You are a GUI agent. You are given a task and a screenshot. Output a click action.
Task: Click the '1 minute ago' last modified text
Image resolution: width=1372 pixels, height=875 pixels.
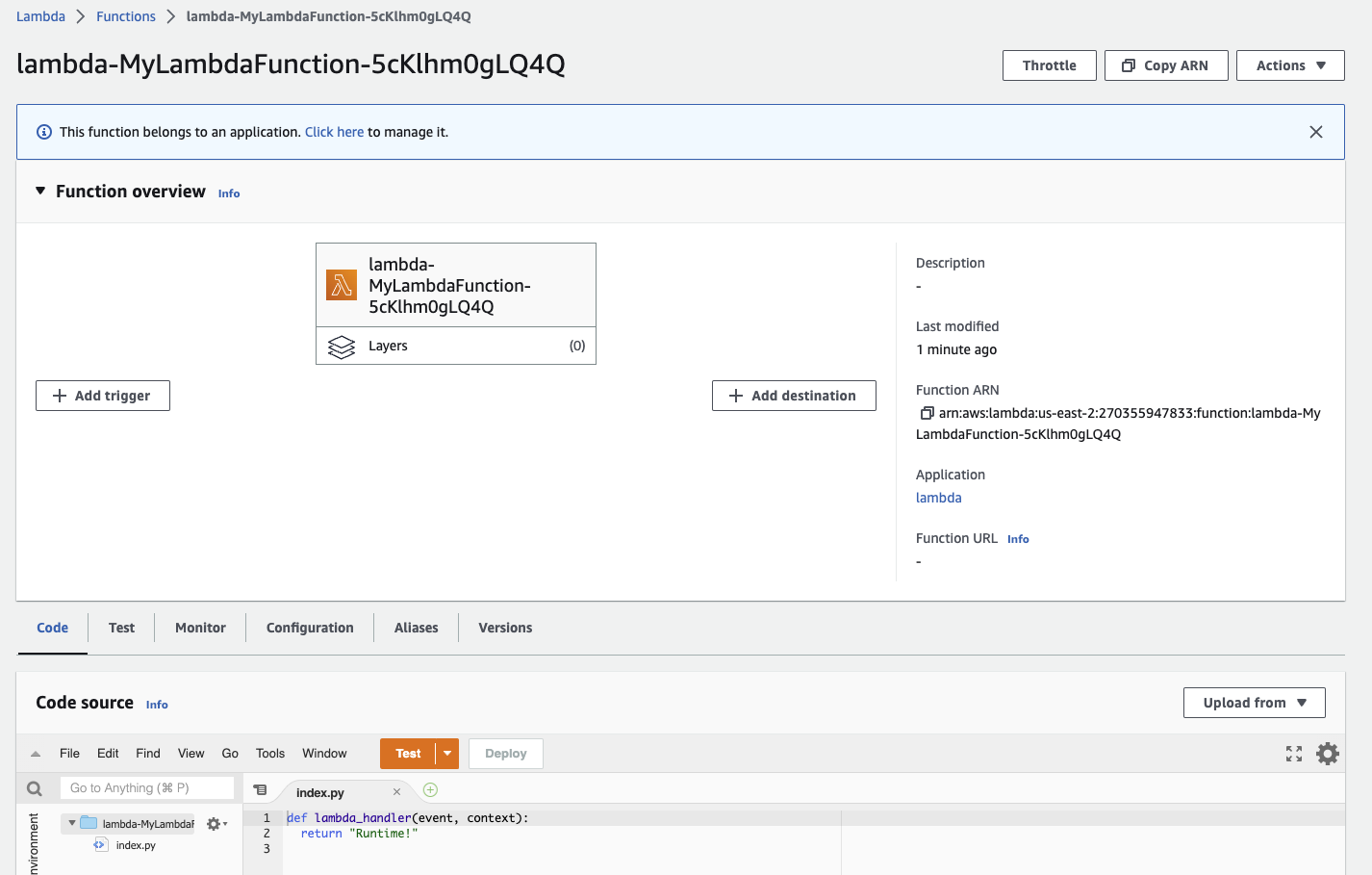tap(956, 349)
